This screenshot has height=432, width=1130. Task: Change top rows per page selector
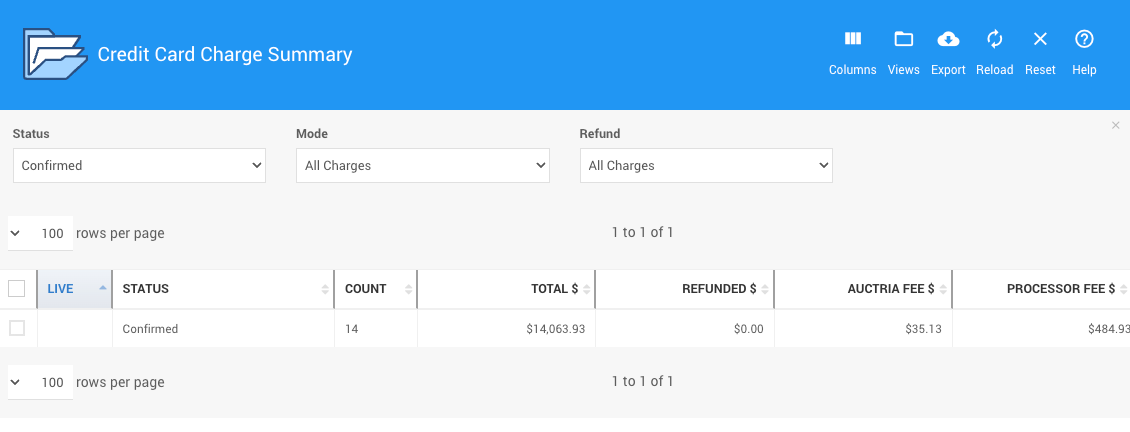pos(40,233)
